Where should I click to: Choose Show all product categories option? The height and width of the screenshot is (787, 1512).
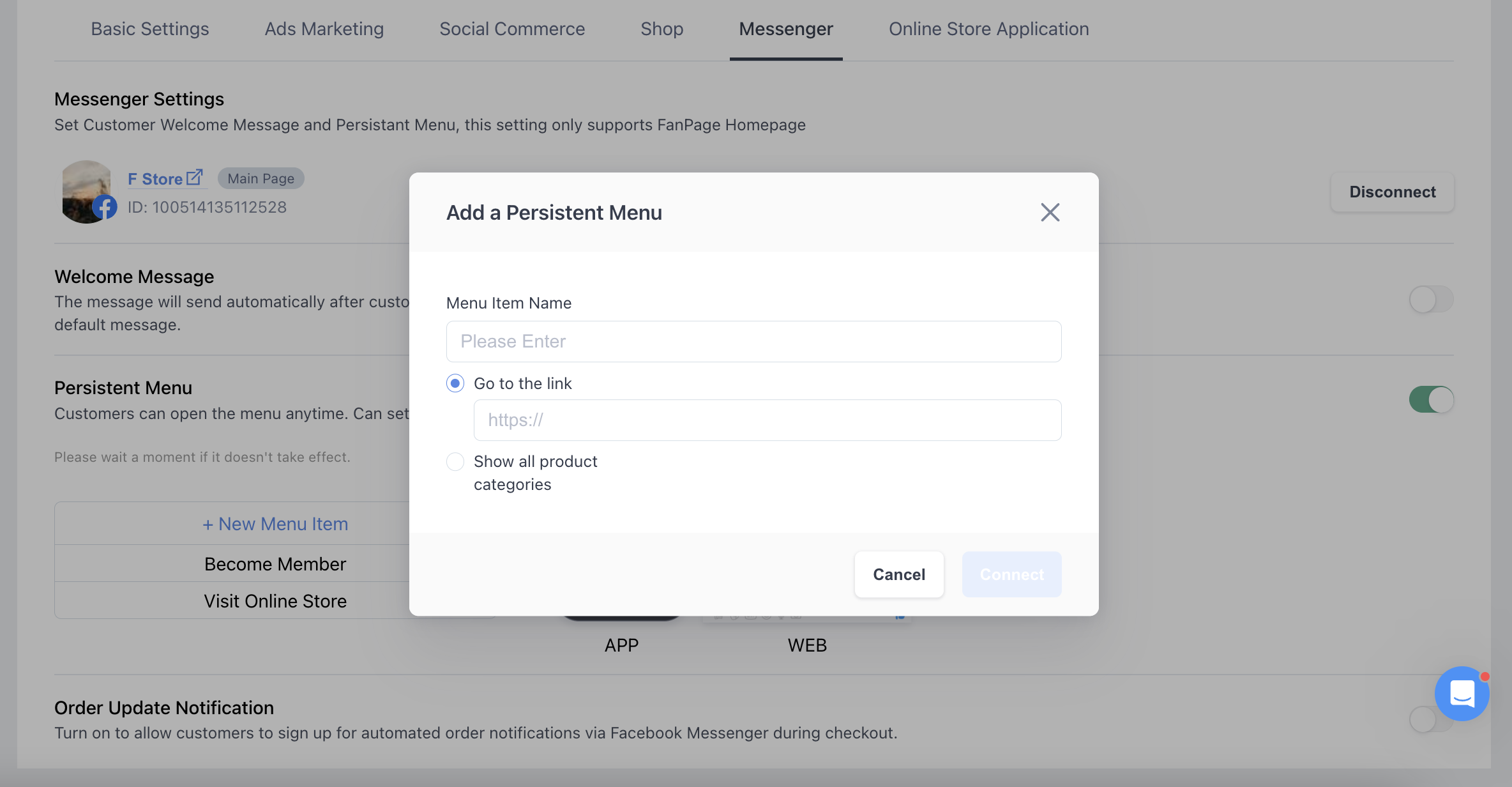(x=455, y=461)
